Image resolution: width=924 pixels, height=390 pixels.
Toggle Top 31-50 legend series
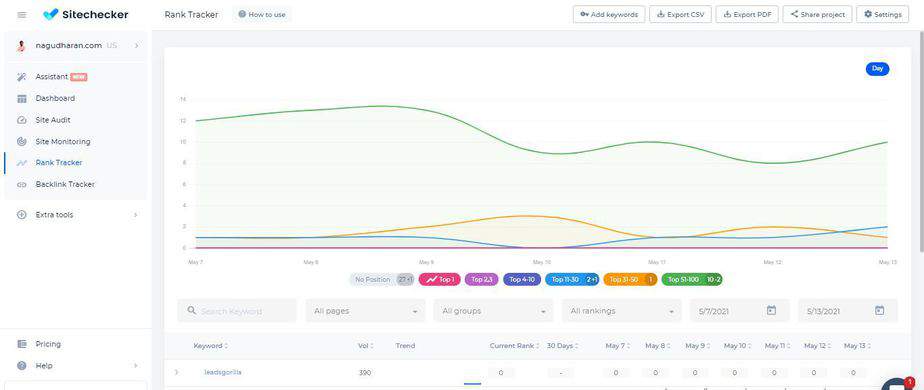(630, 280)
